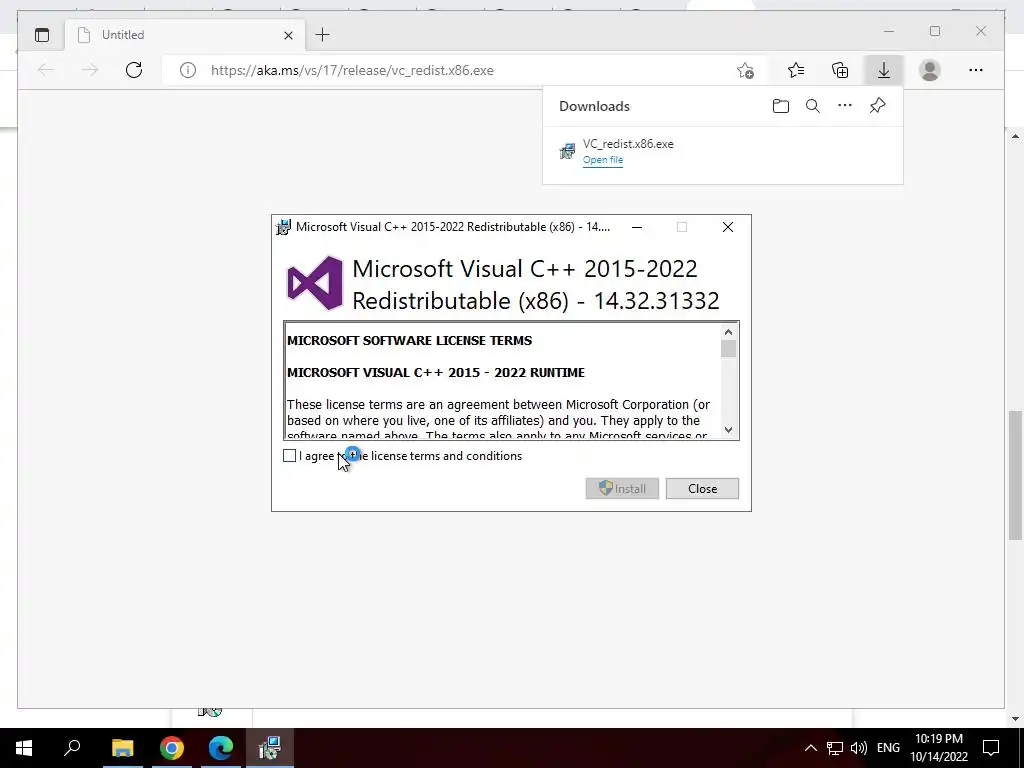1024x768 pixels.
Task: Open more options in Downloads panel
Action: [x=844, y=105]
